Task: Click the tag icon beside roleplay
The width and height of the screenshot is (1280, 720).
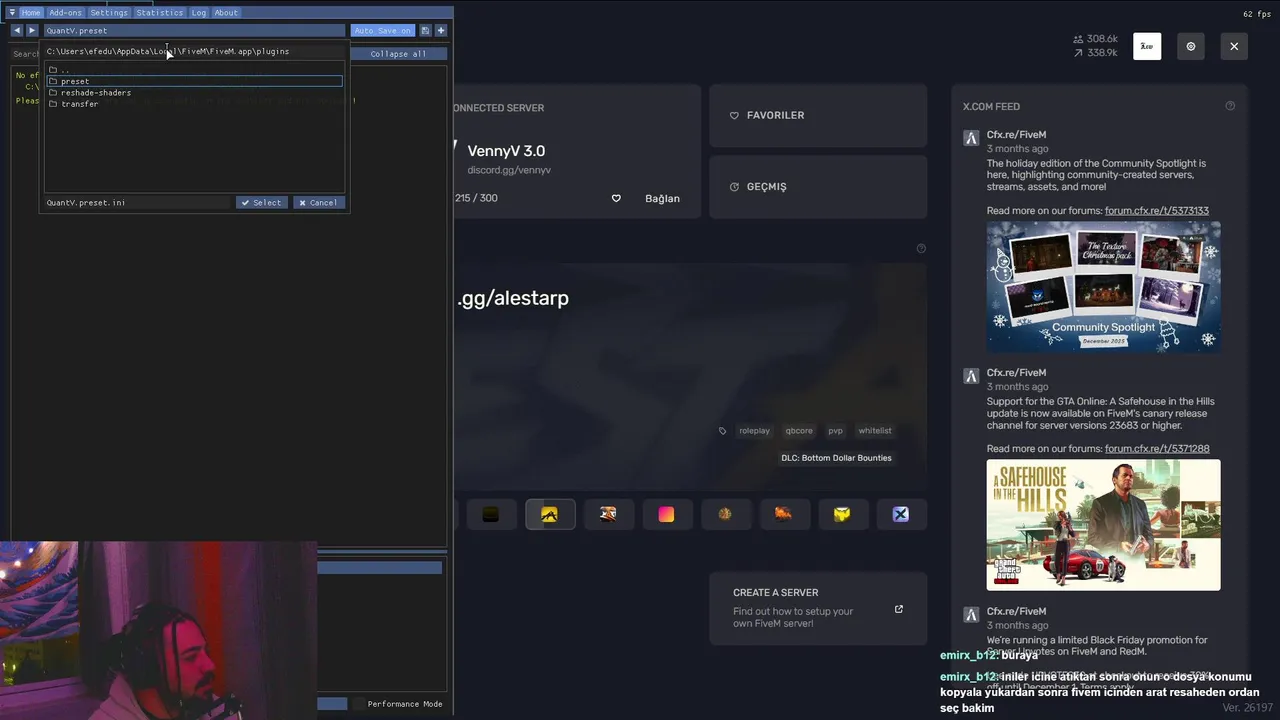Action: click(x=723, y=431)
